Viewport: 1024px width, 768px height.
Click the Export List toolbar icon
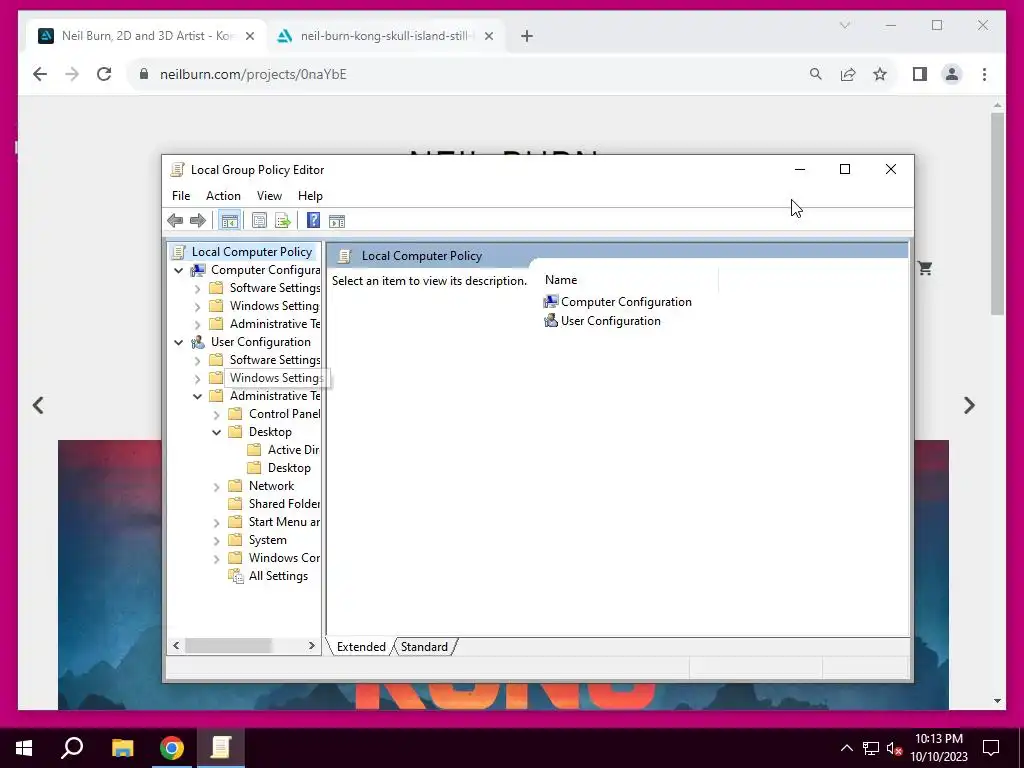click(283, 221)
